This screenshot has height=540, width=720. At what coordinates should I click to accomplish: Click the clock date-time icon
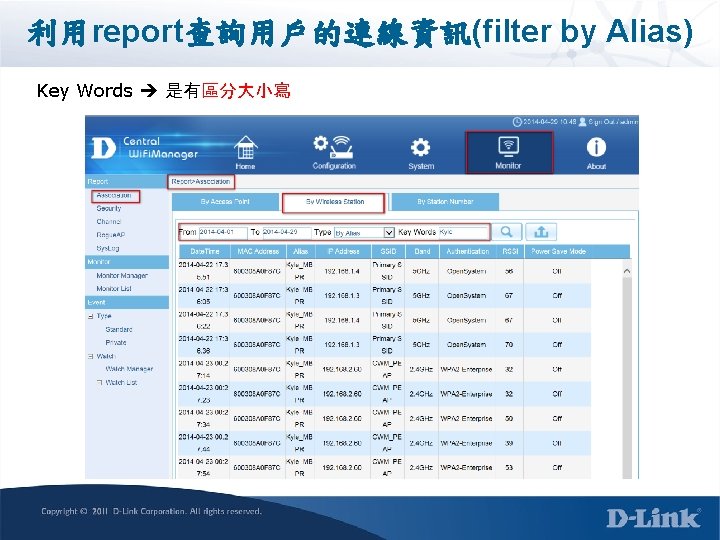[517, 122]
